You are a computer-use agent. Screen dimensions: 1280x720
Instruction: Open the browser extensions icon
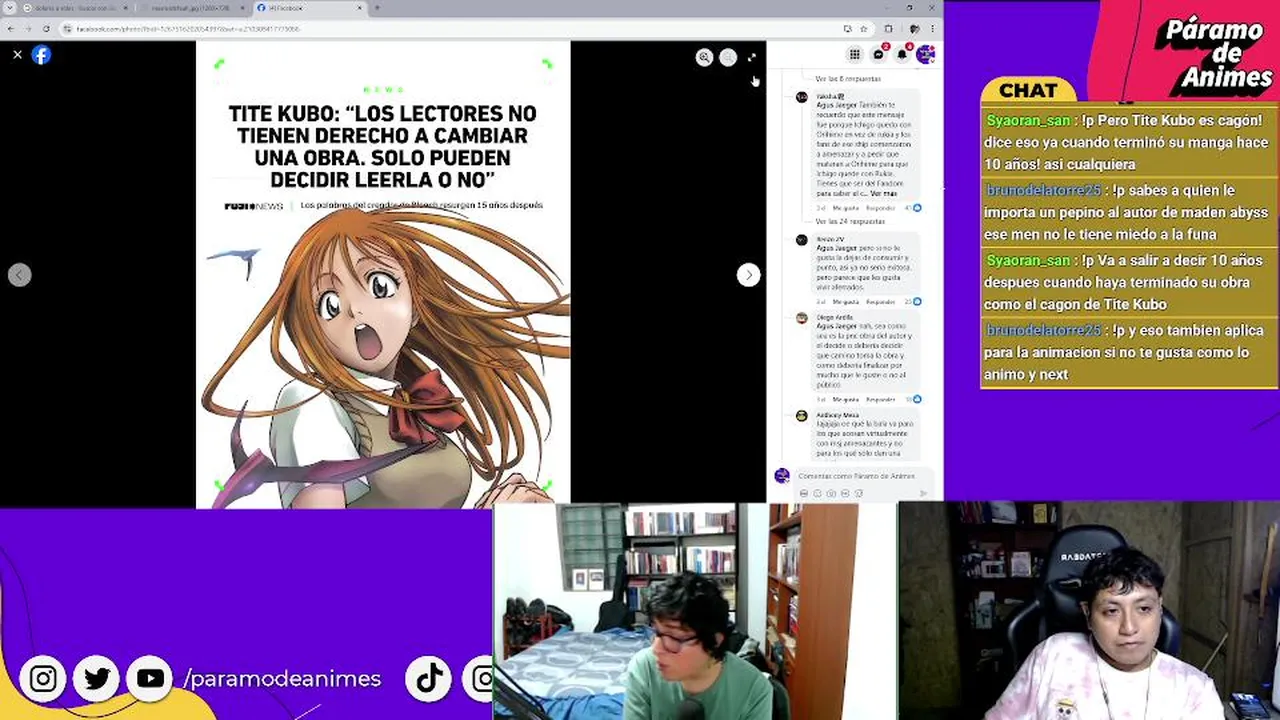[x=888, y=29]
